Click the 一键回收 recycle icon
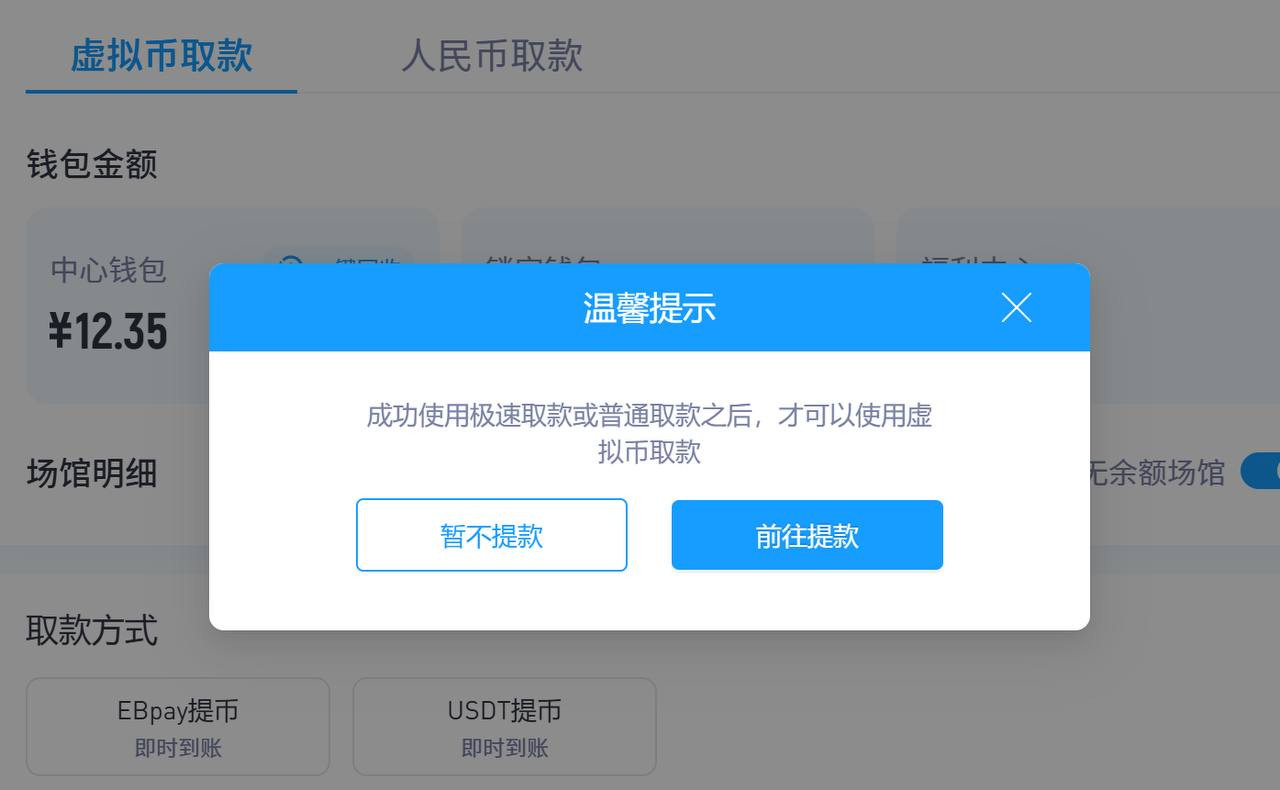The height and width of the screenshot is (790, 1280). [290, 265]
